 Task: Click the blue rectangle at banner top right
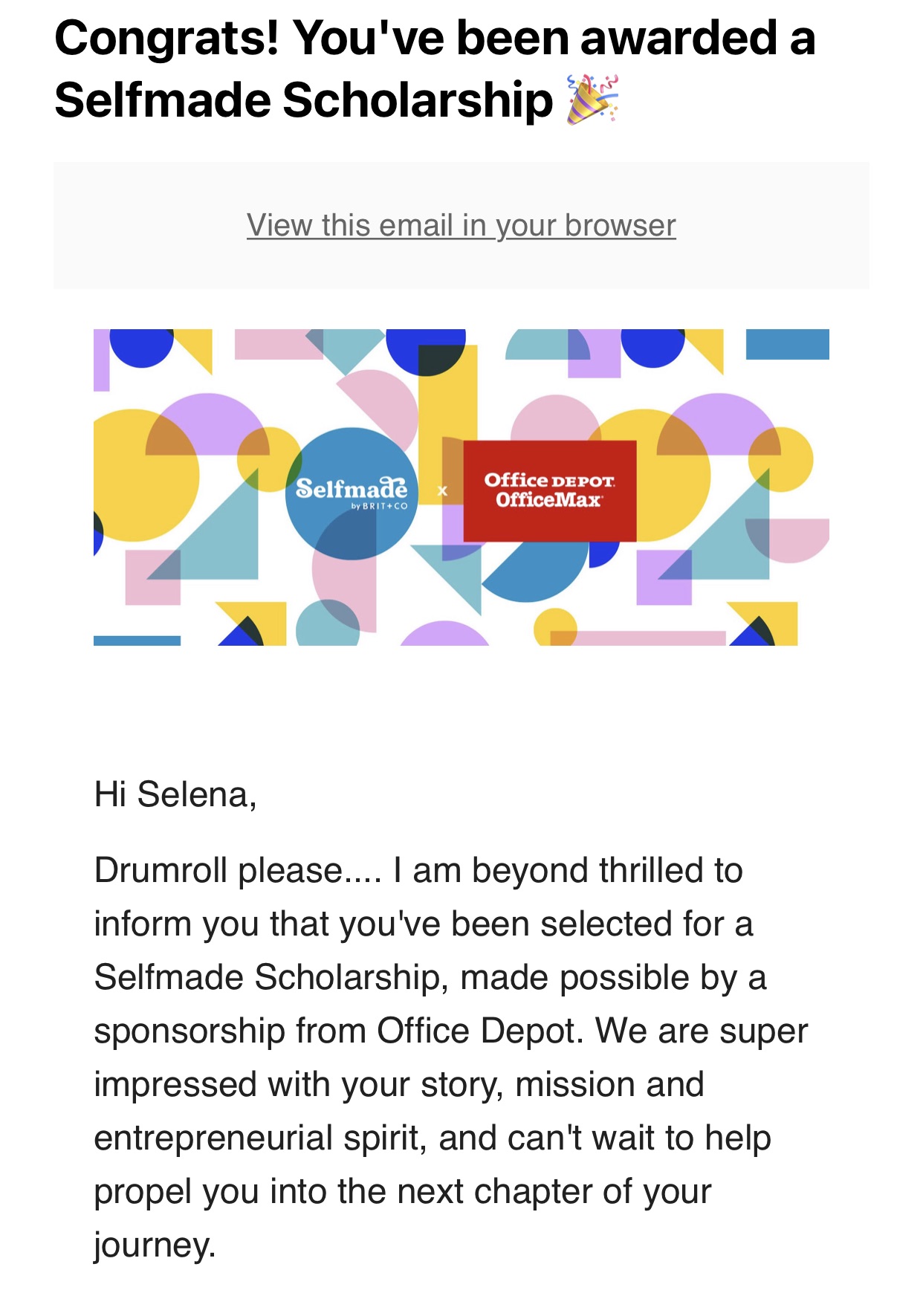coord(787,344)
